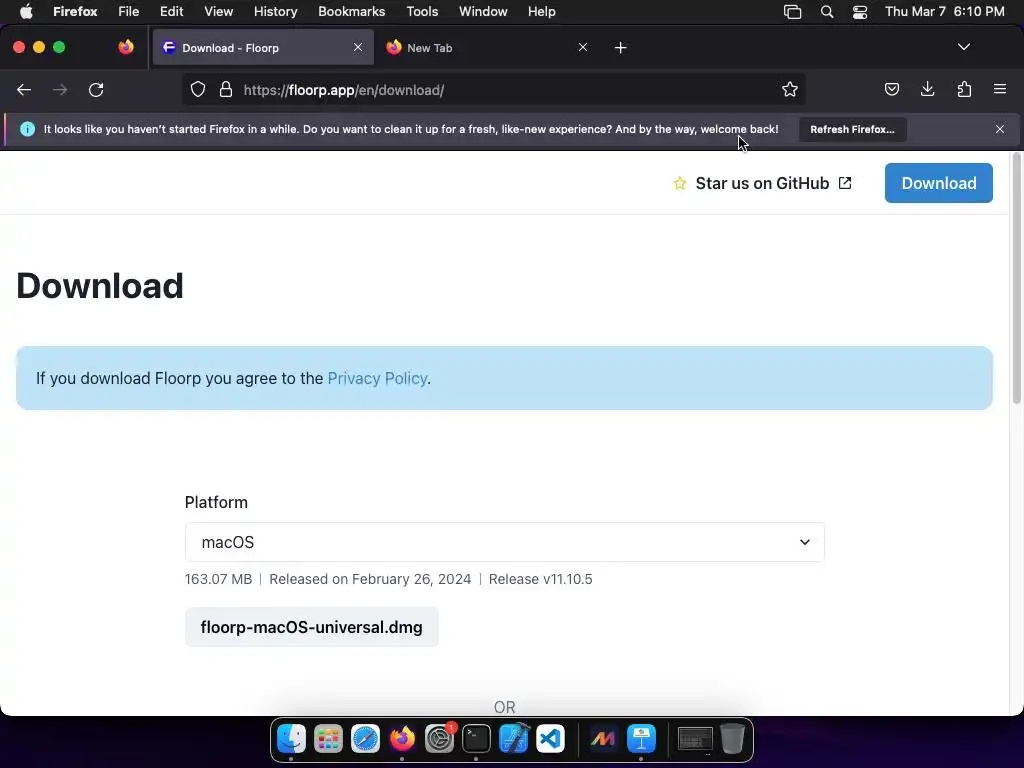Screen dimensions: 1024x768
Task: Click the star icon beside Star us on GitHub
Action: click(680, 184)
